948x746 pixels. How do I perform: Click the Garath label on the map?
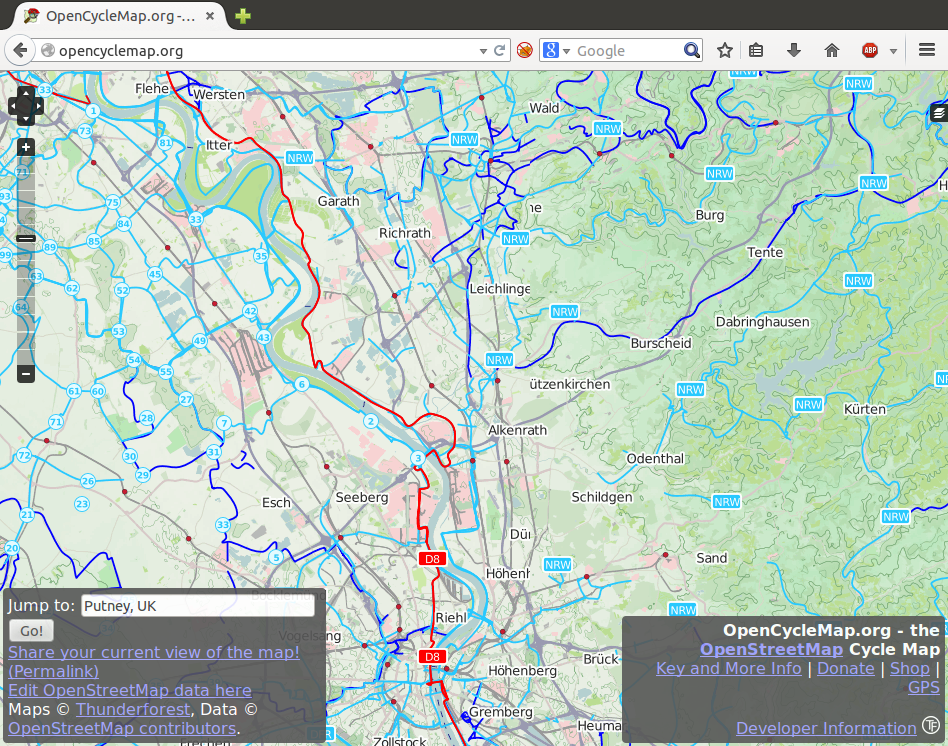click(x=339, y=201)
